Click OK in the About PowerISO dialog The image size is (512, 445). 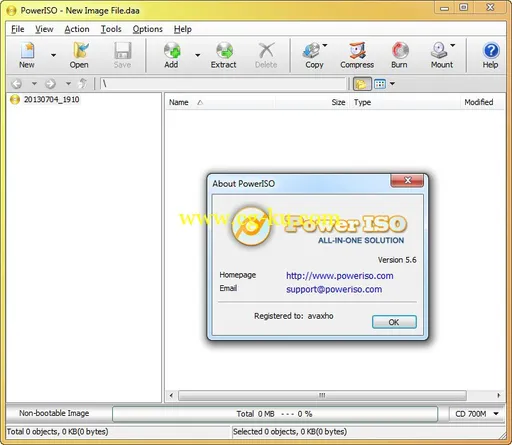point(394,322)
